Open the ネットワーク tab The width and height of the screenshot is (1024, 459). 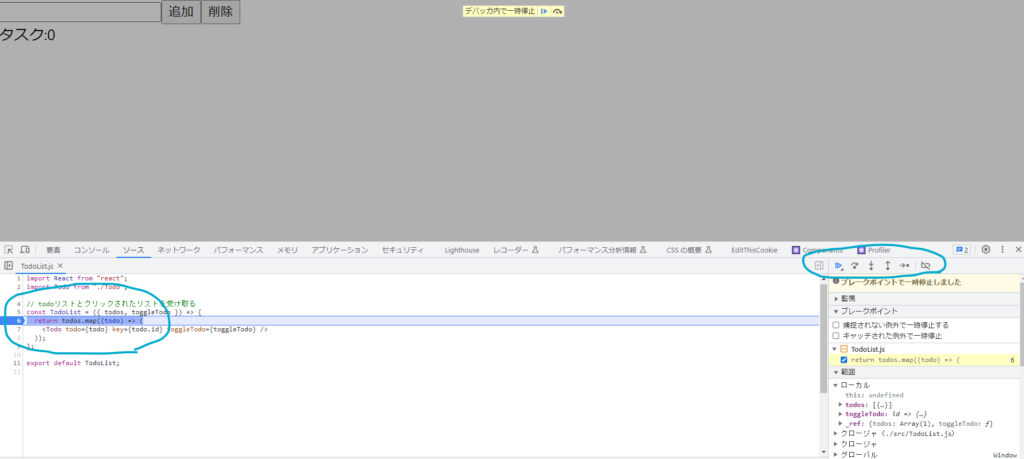(x=179, y=250)
